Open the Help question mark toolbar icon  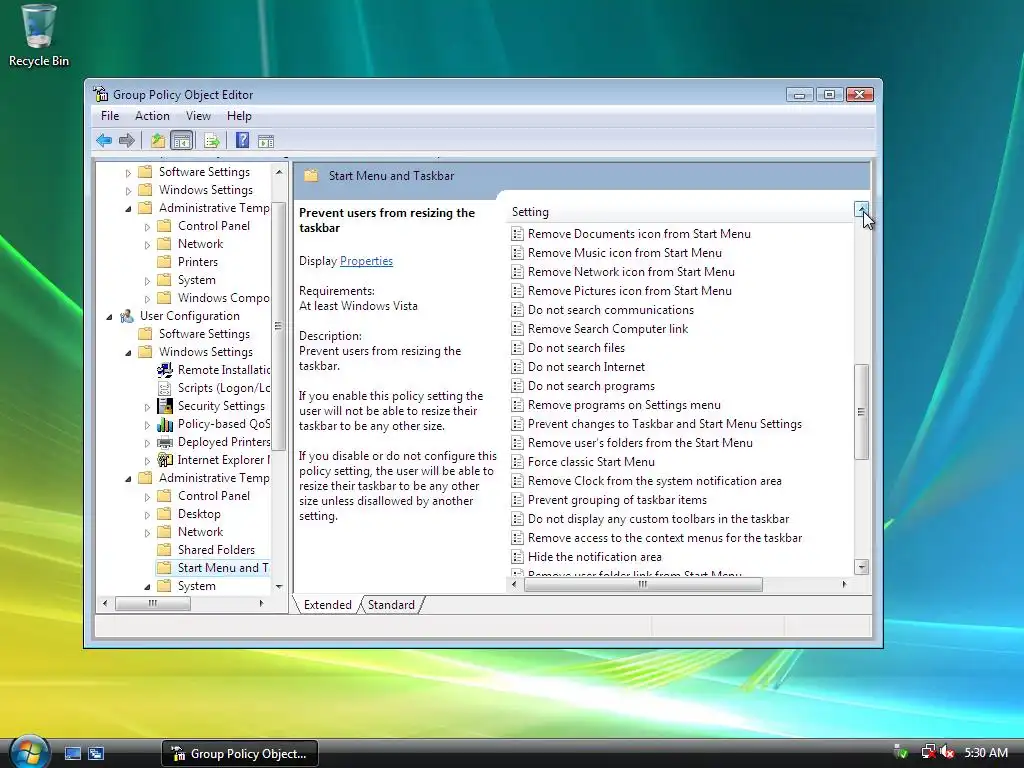point(242,140)
